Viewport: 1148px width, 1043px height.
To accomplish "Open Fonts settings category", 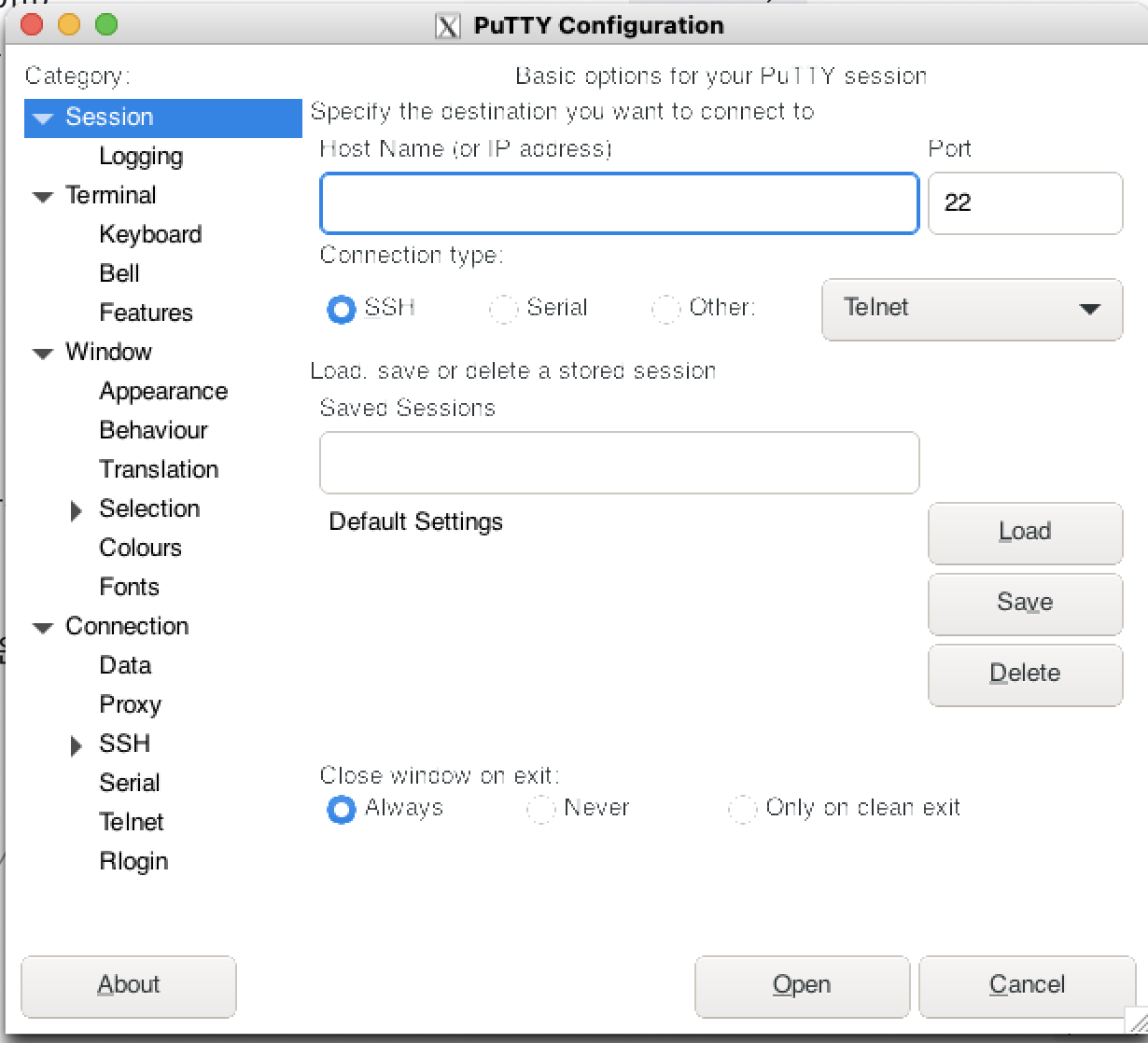I will coord(129,587).
